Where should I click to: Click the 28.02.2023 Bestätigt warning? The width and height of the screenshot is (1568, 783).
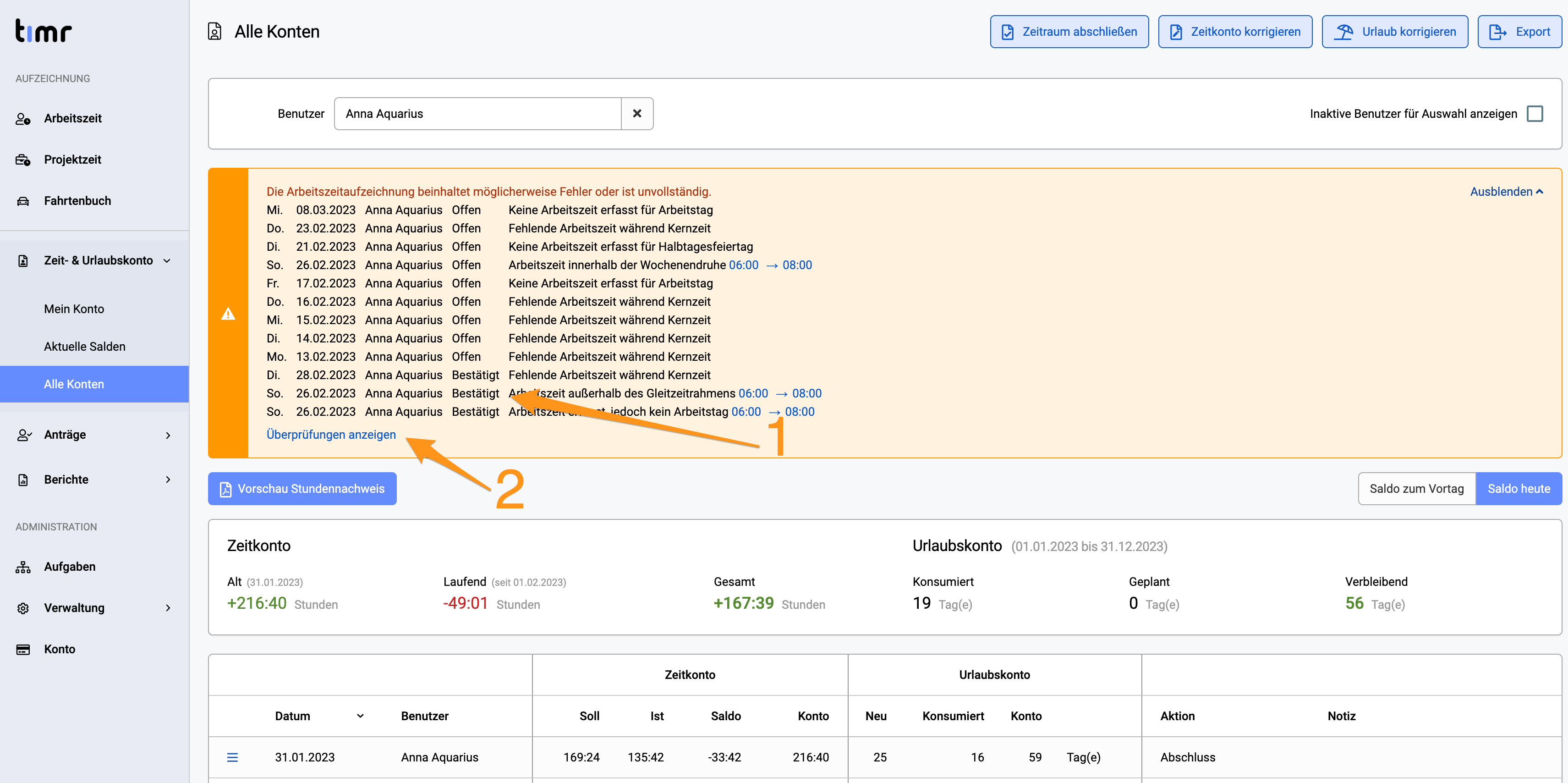point(489,375)
